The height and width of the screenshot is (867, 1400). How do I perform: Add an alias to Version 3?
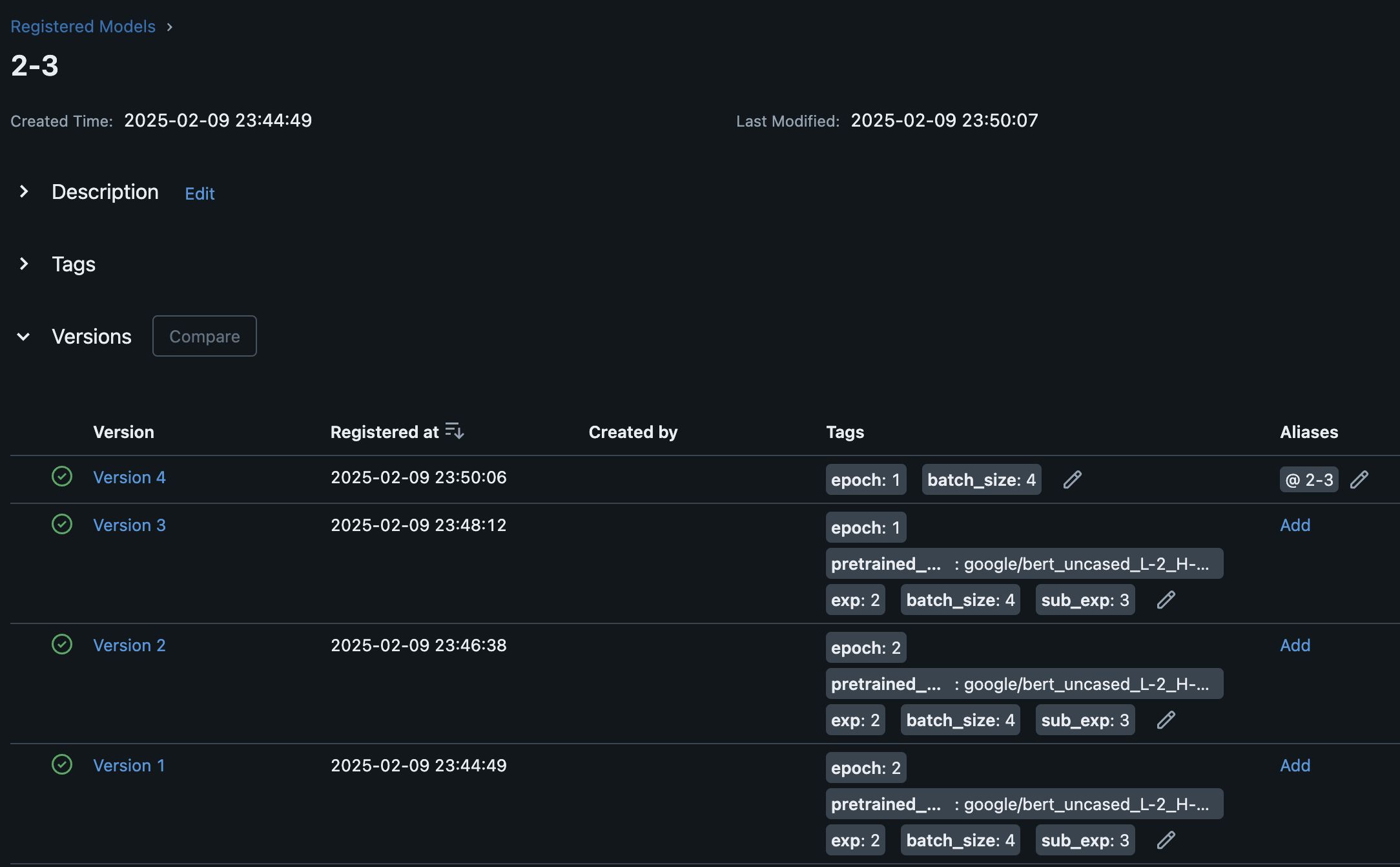(x=1295, y=525)
